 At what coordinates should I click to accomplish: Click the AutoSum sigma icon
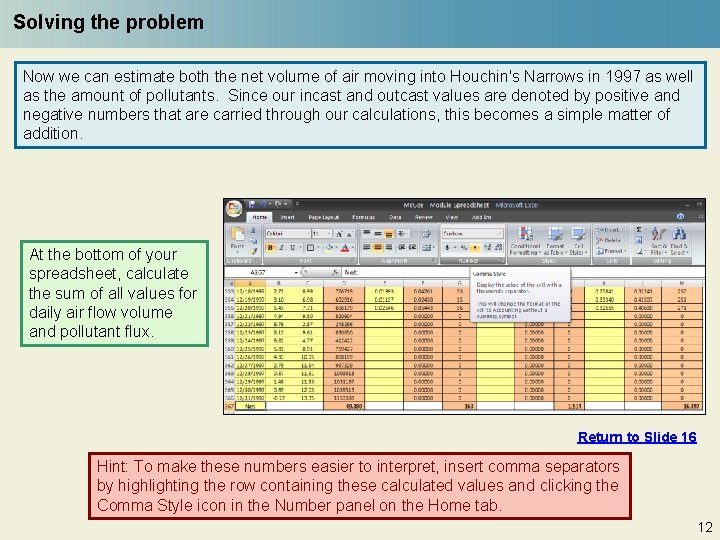(x=639, y=230)
